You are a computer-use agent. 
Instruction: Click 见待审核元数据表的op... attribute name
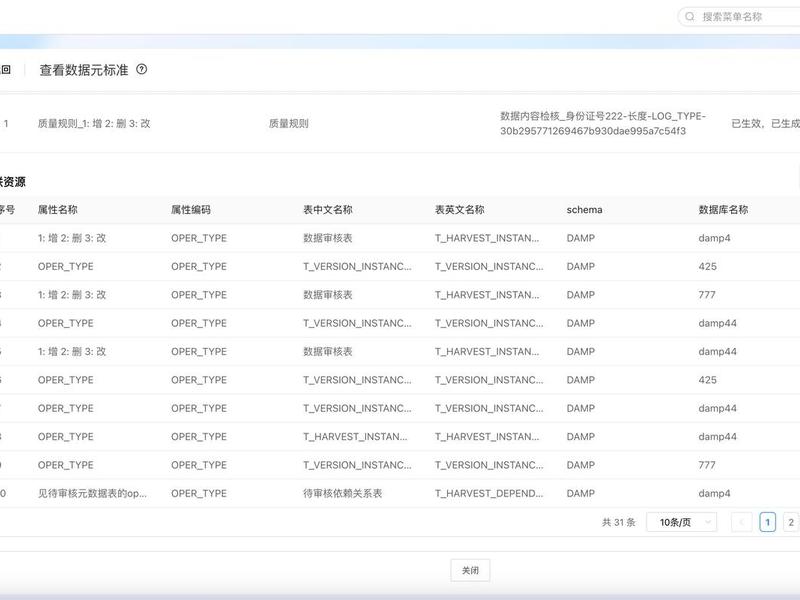(x=92, y=493)
